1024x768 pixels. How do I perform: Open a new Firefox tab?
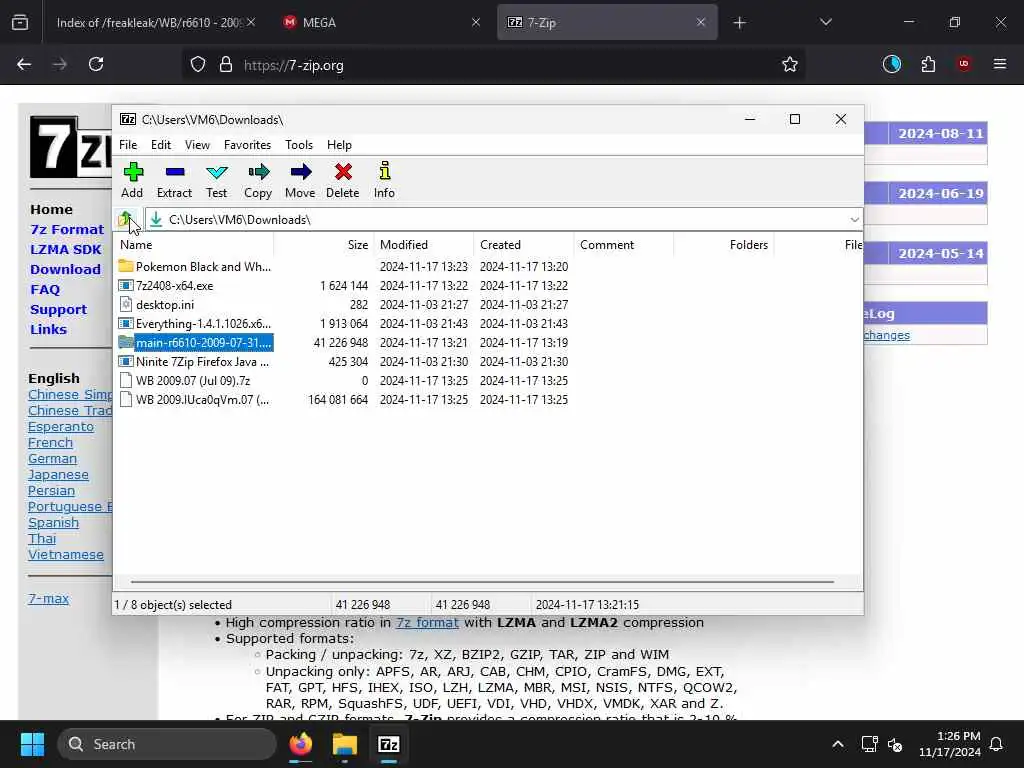pos(739,23)
